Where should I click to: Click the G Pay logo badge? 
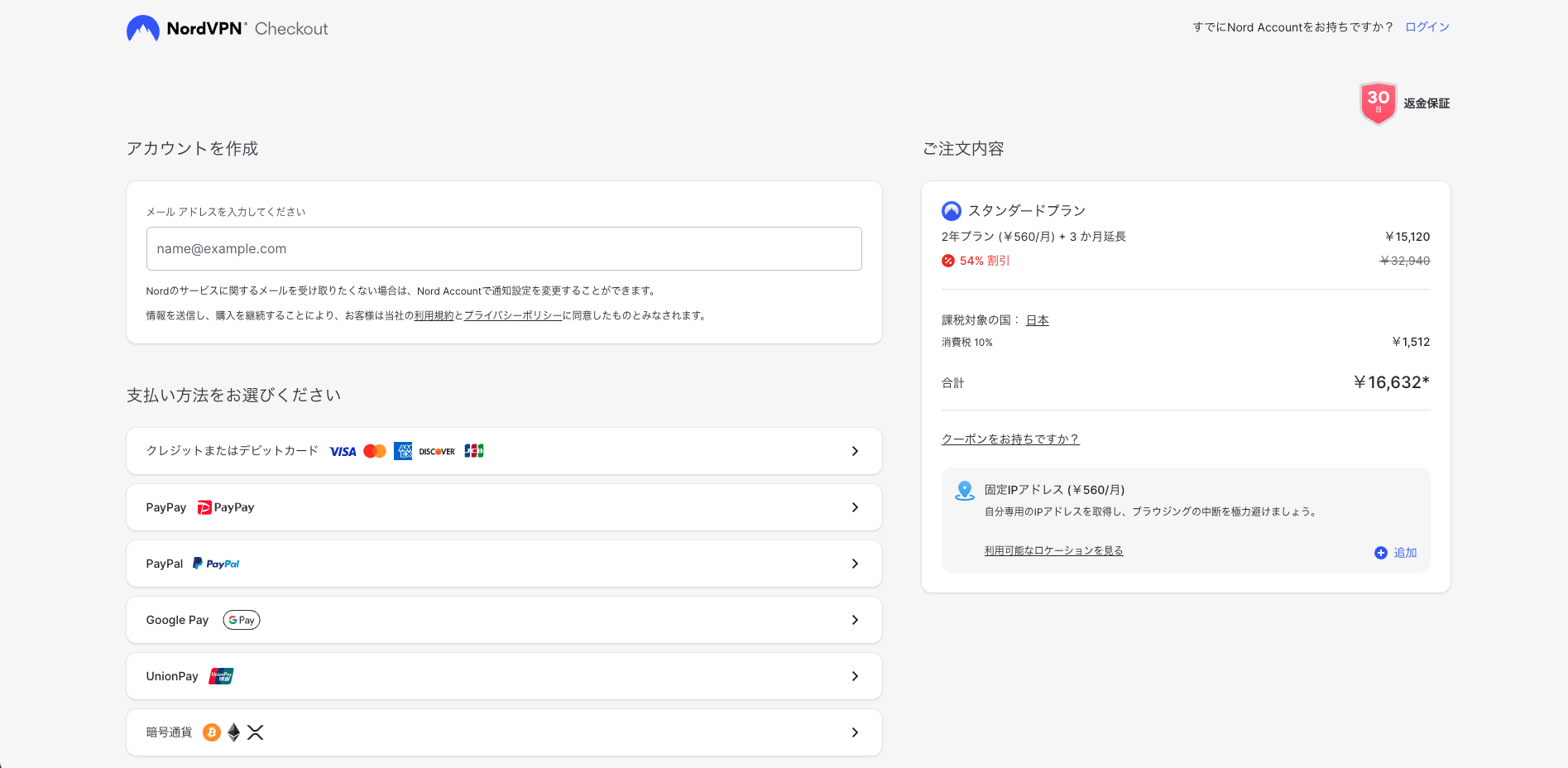point(242,620)
